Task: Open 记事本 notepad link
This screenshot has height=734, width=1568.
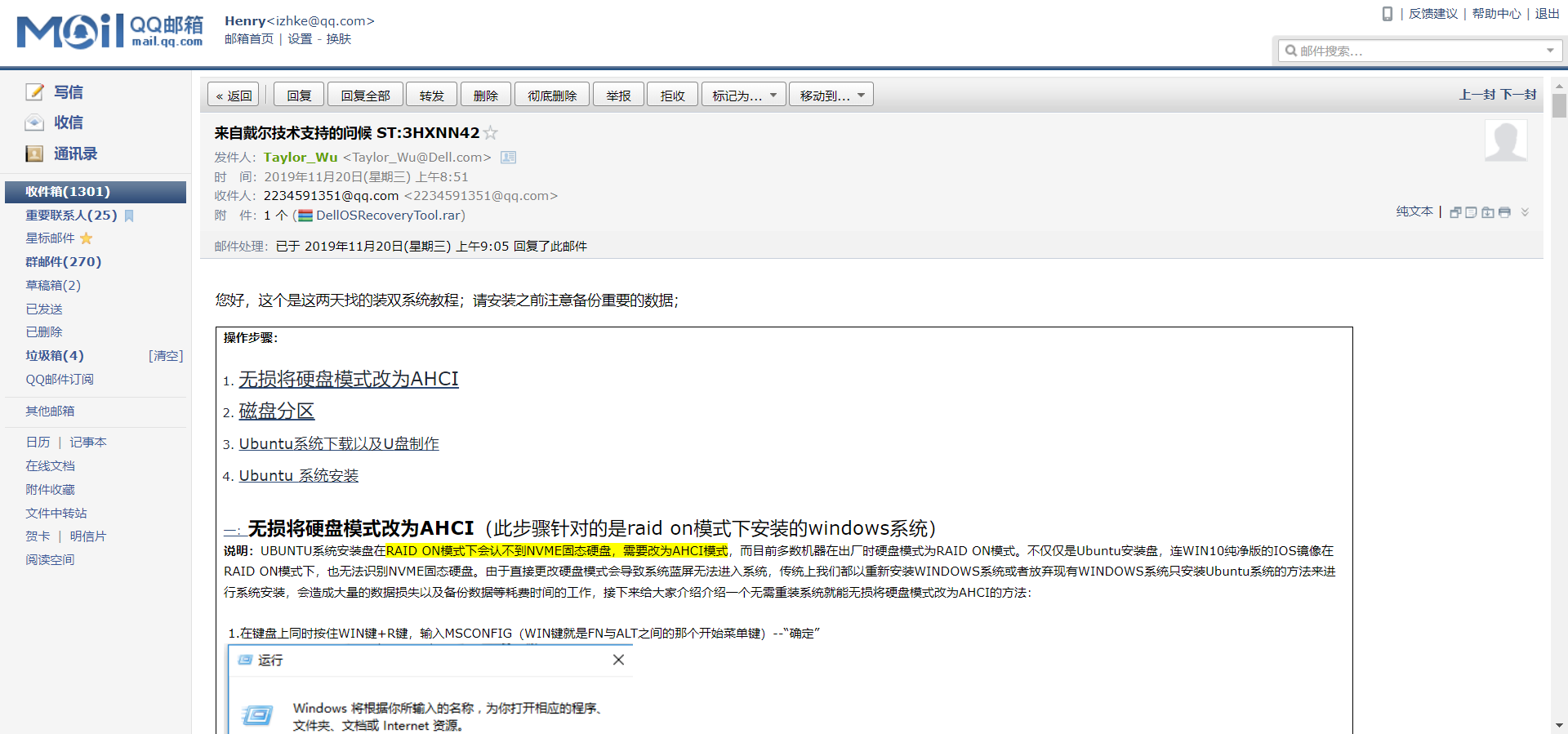Action: (88, 443)
